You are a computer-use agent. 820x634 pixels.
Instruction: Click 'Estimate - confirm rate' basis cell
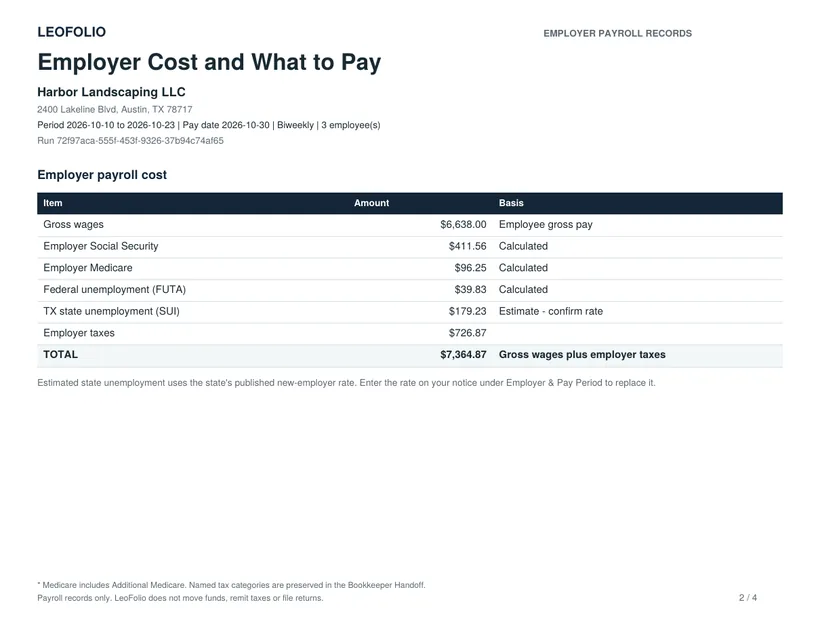point(551,311)
